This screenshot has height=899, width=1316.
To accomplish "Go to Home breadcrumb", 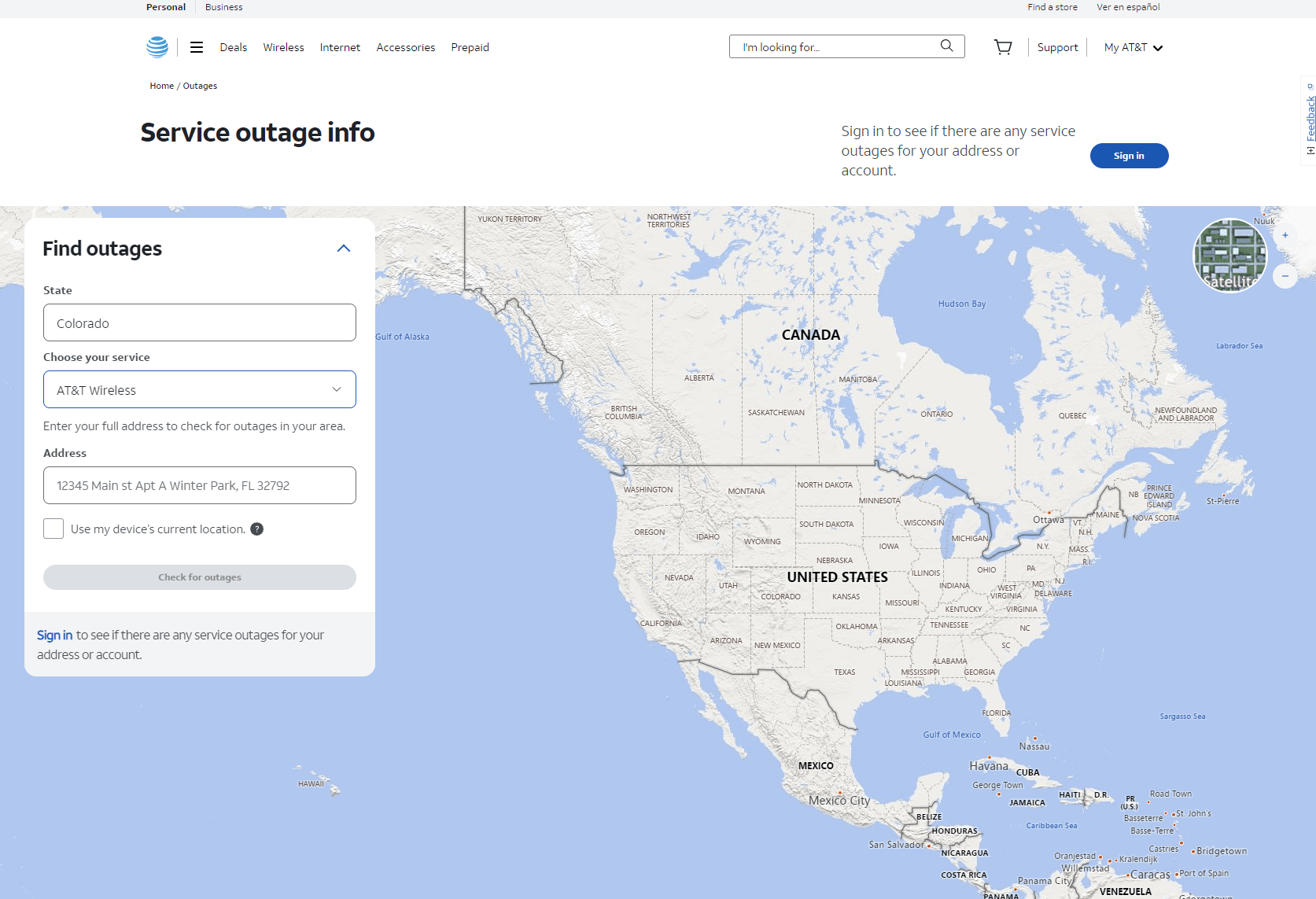I will click(161, 86).
